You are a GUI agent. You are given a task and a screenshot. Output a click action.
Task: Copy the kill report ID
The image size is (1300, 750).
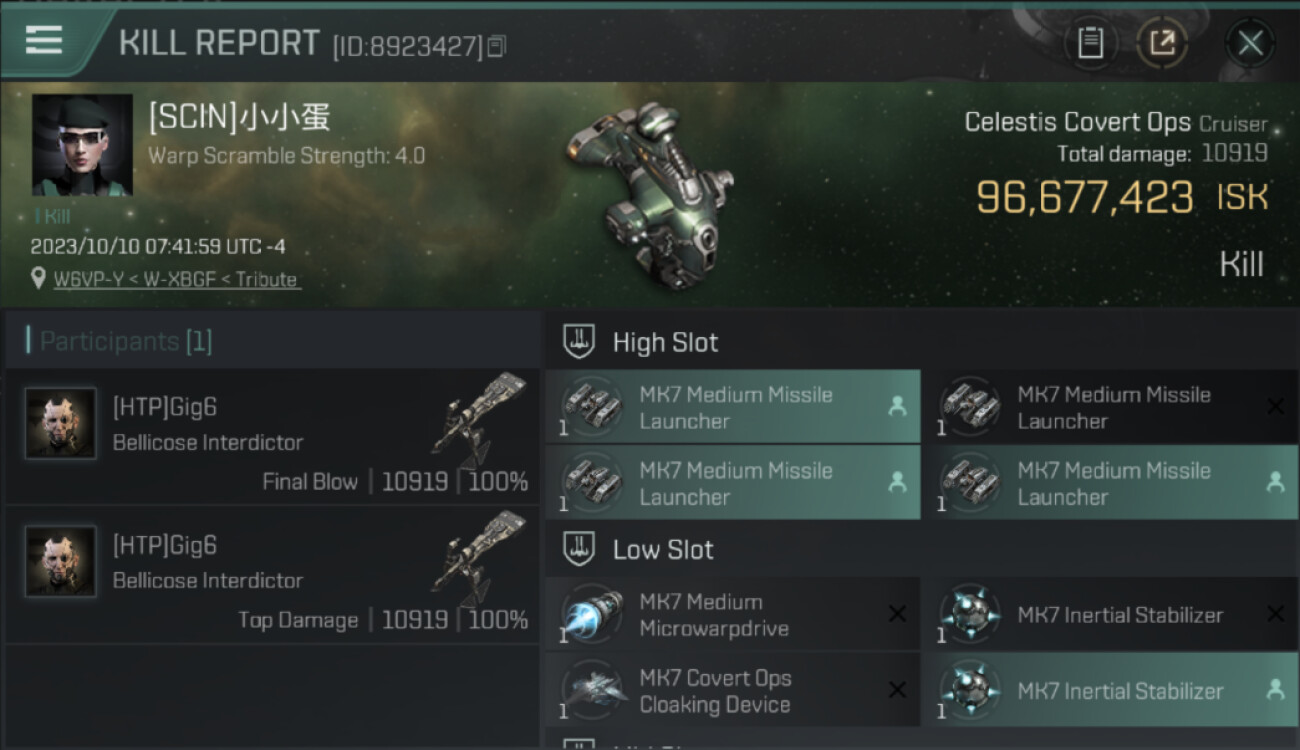497,45
